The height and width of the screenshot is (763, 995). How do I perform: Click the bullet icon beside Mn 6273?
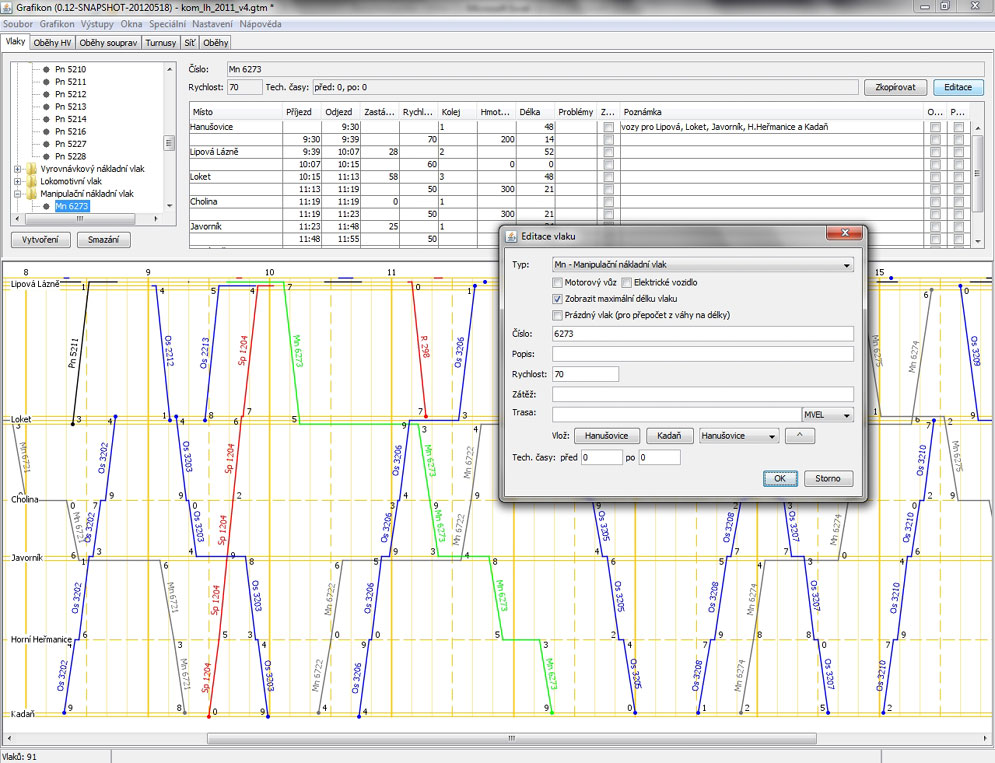46,207
